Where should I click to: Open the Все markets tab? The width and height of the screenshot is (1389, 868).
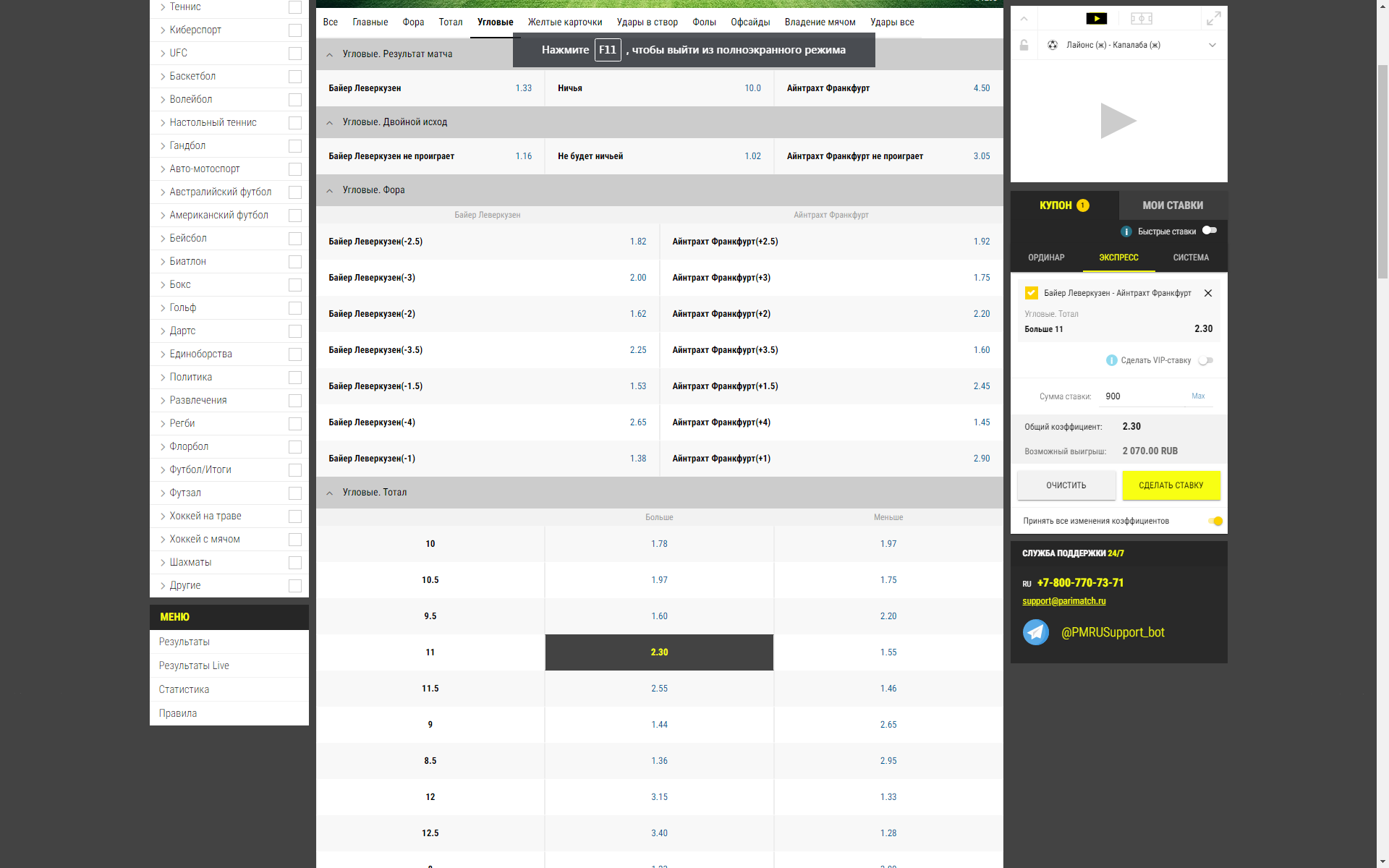[x=331, y=22]
